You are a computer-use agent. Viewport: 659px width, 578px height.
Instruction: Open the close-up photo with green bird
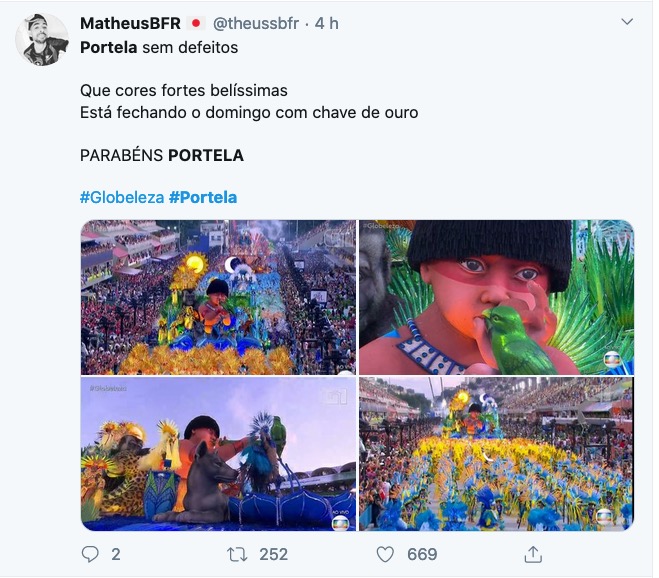(496, 297)
